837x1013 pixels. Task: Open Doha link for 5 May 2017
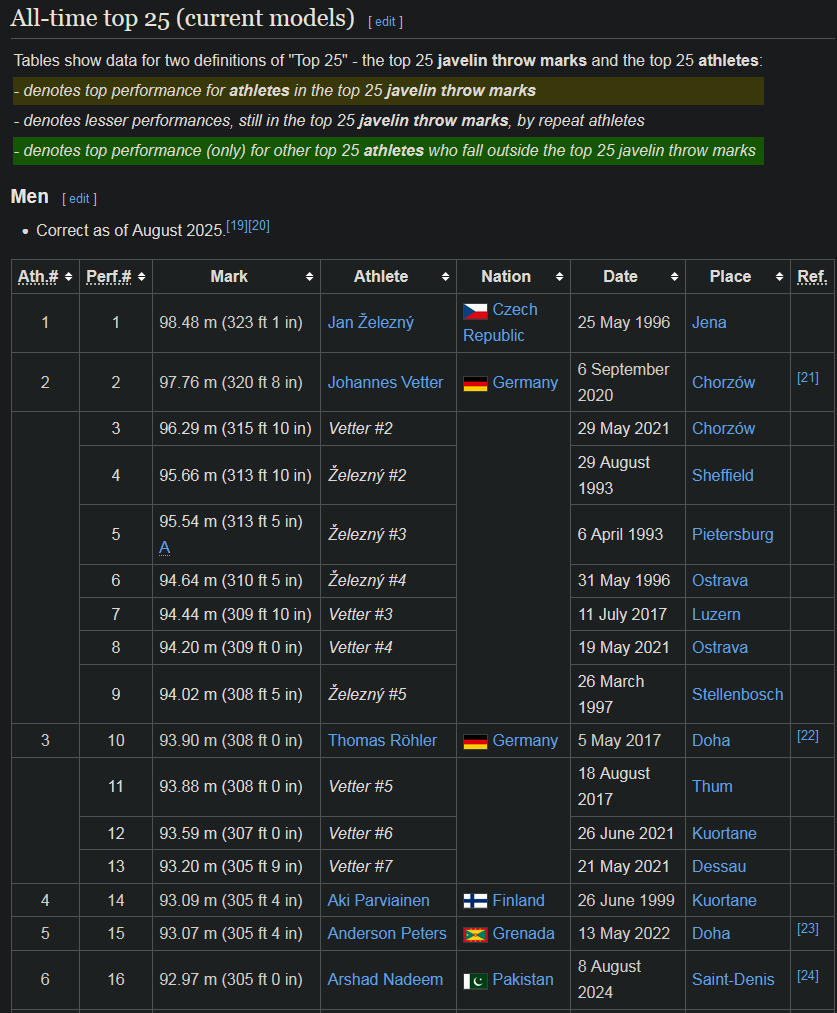click(x=711, y=740)
